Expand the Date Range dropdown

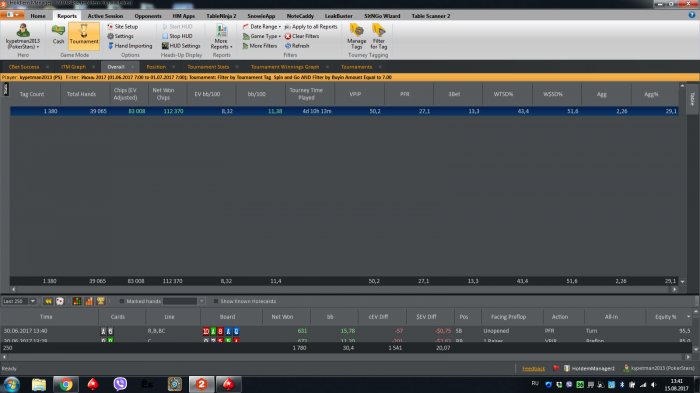coord(262,27)
